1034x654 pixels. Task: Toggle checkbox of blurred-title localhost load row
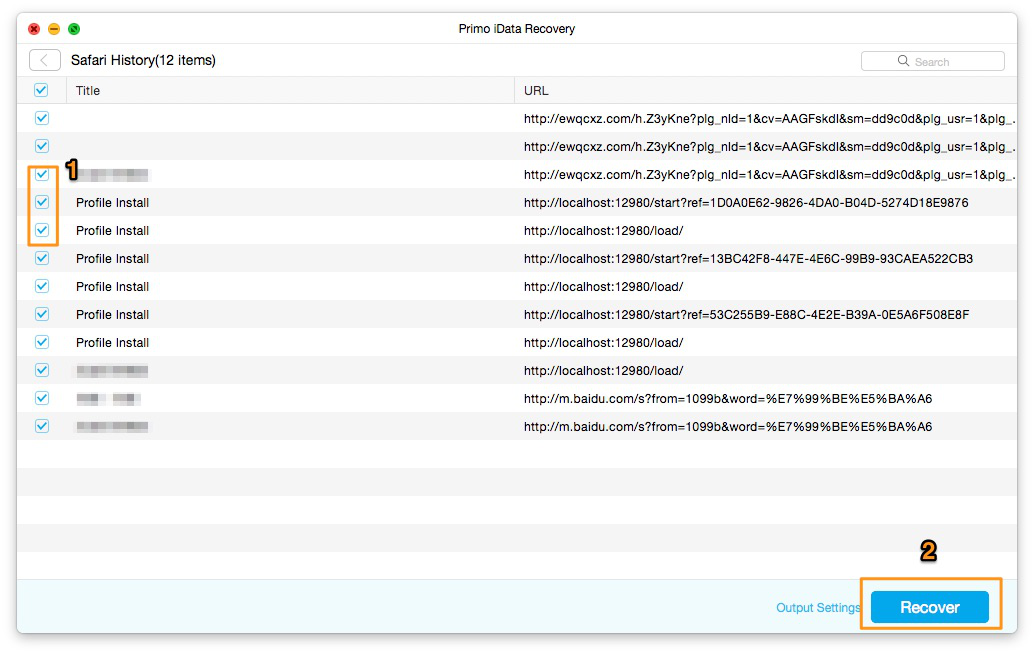tap(42, 370)
